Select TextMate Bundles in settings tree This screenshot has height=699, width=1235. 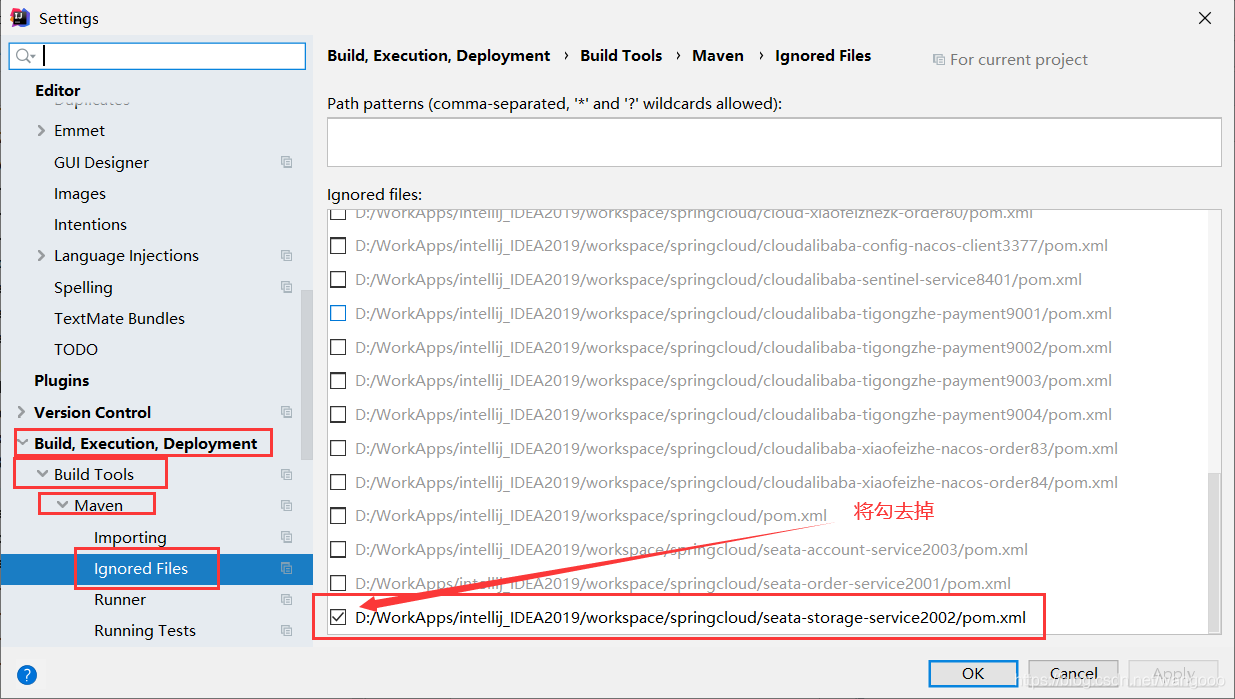point(119,319)
